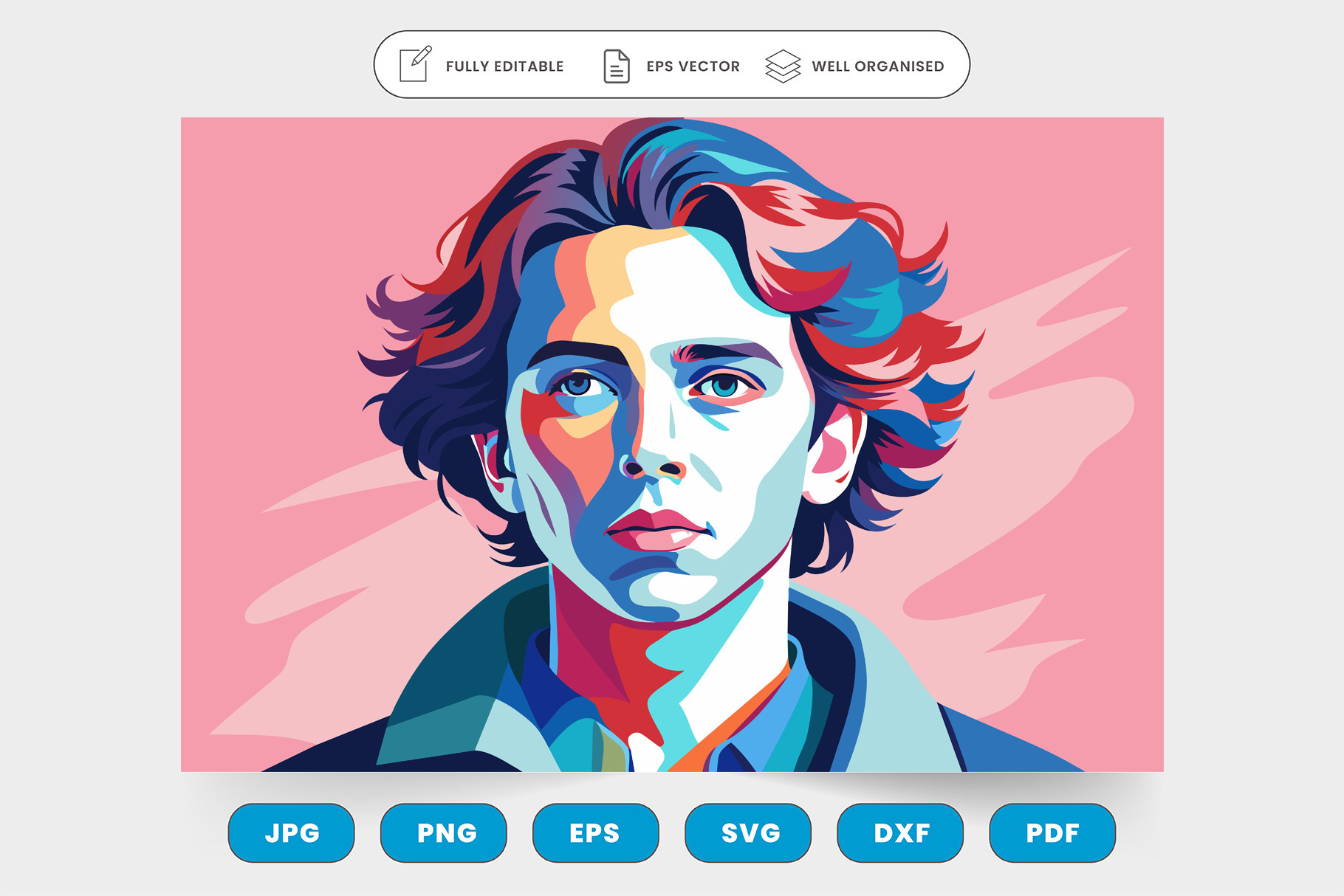Click the EPS VECTOR label

[693, 66]
